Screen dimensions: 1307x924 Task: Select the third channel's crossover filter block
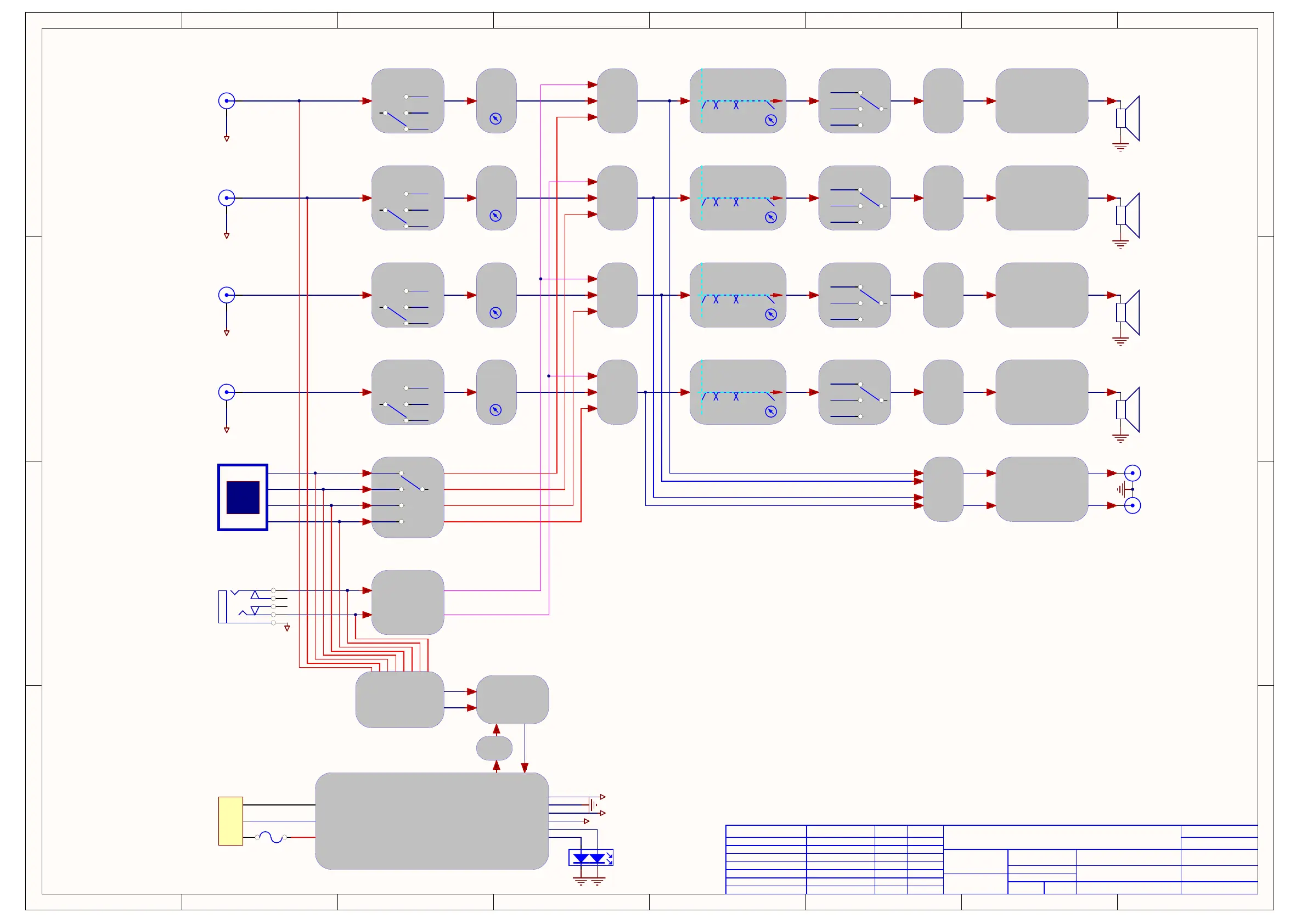739,295
